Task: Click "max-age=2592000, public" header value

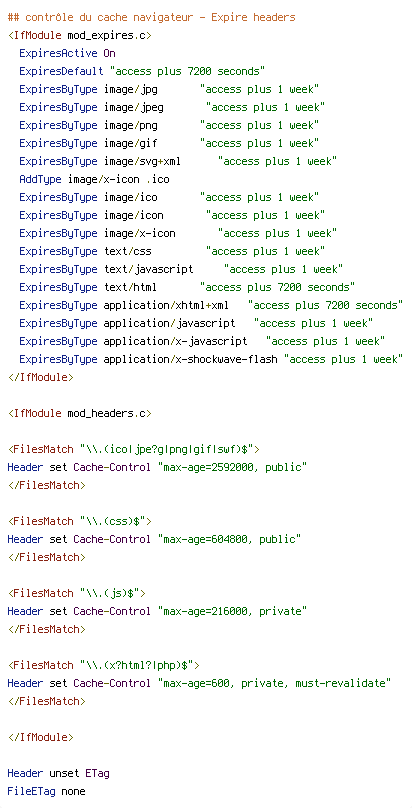Action: (x=233, y=468)
